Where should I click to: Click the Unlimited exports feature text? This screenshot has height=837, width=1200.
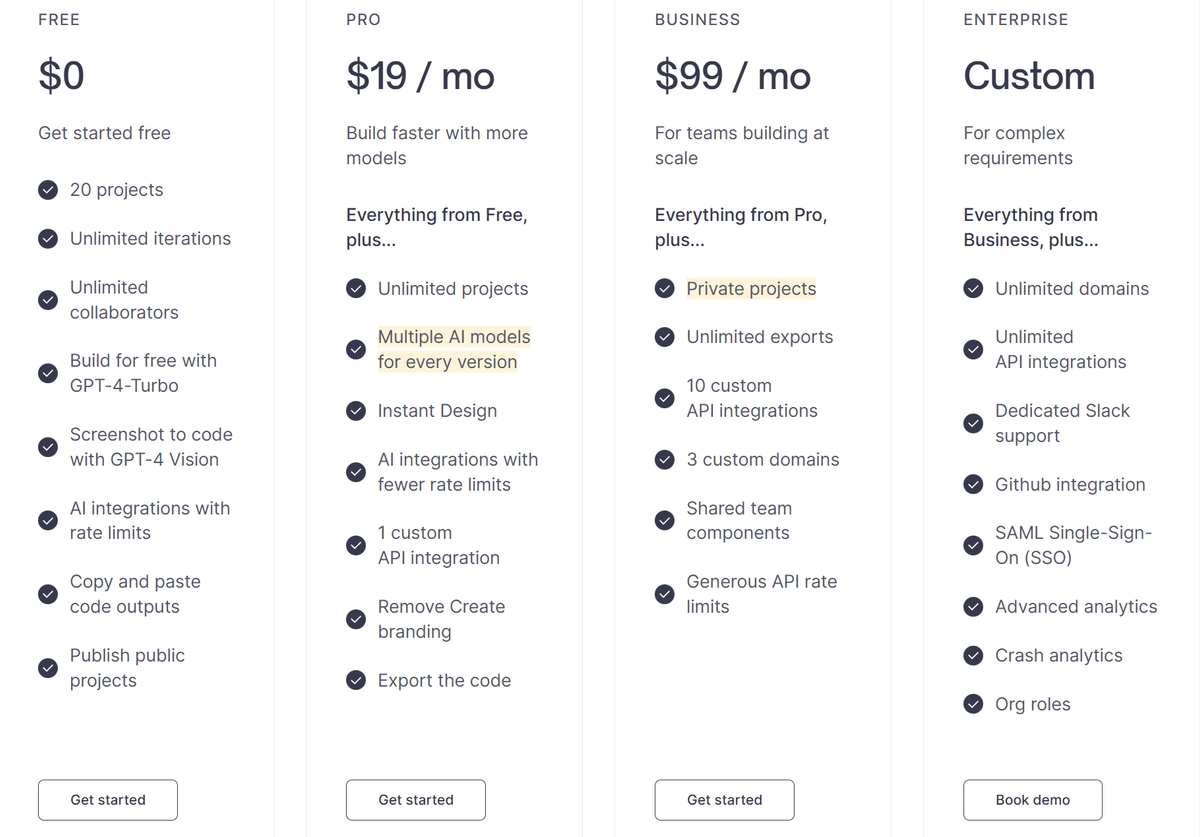(x=760, y=338)
